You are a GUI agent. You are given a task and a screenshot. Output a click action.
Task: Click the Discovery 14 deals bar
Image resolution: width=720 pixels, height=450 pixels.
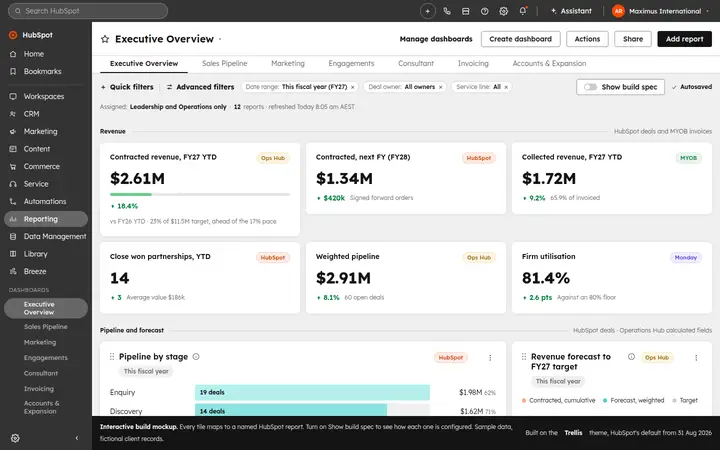(x=291, y=411)
